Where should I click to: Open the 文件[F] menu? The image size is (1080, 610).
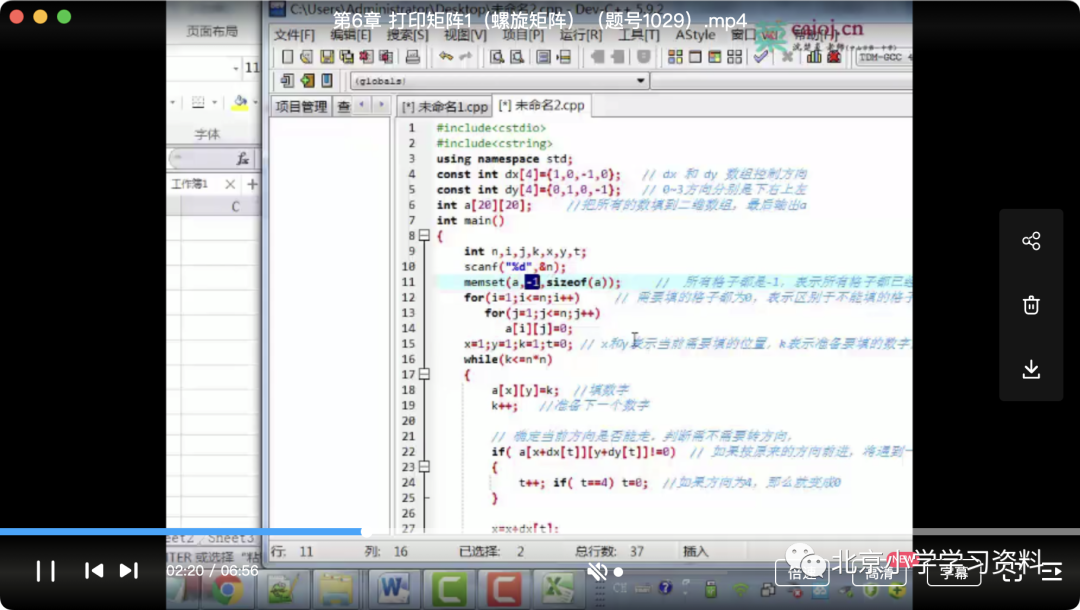point(294,34)
